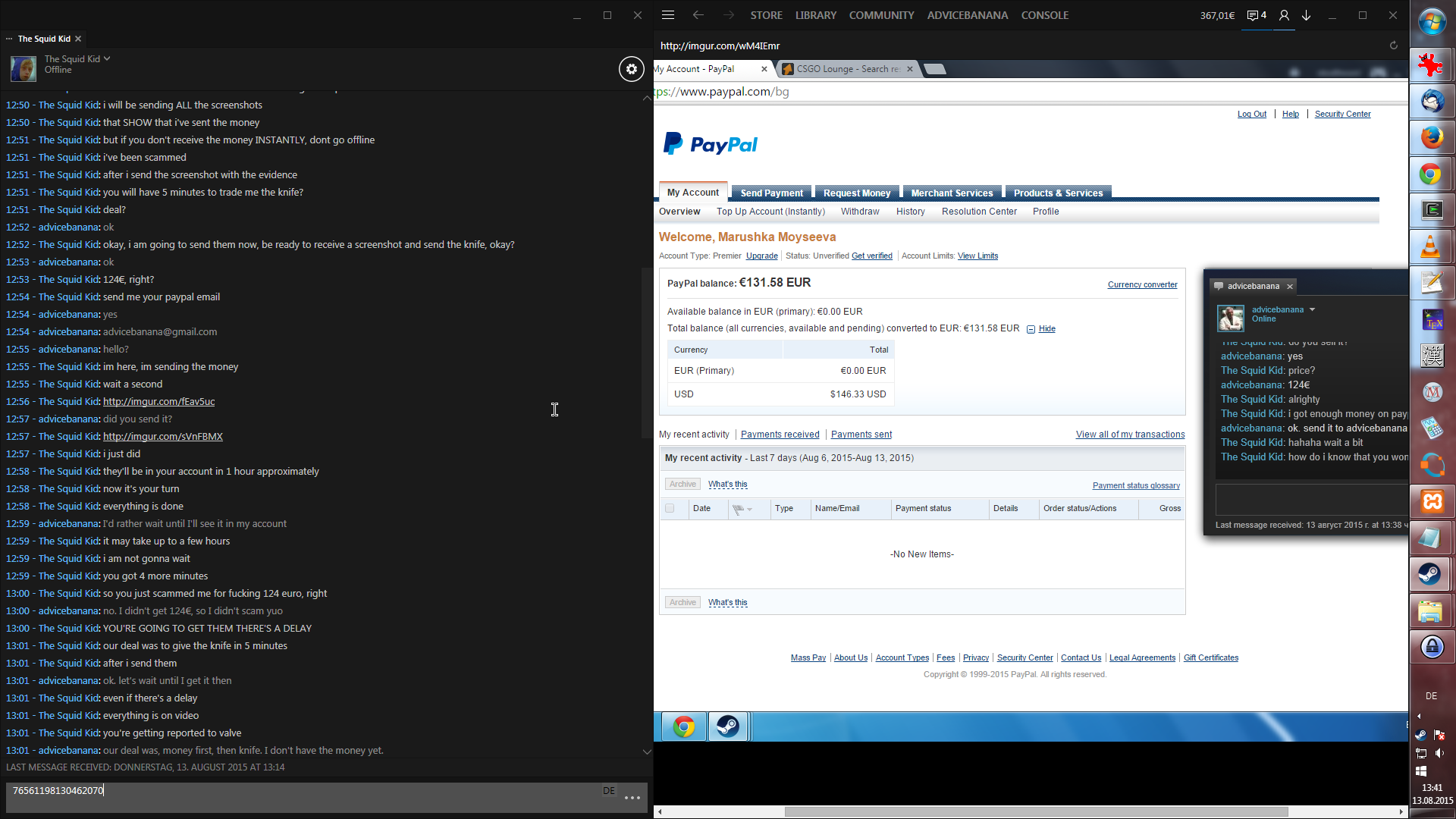Click the chat message input field
This screenshot has width=1456, height=819.
click(303, 790)
